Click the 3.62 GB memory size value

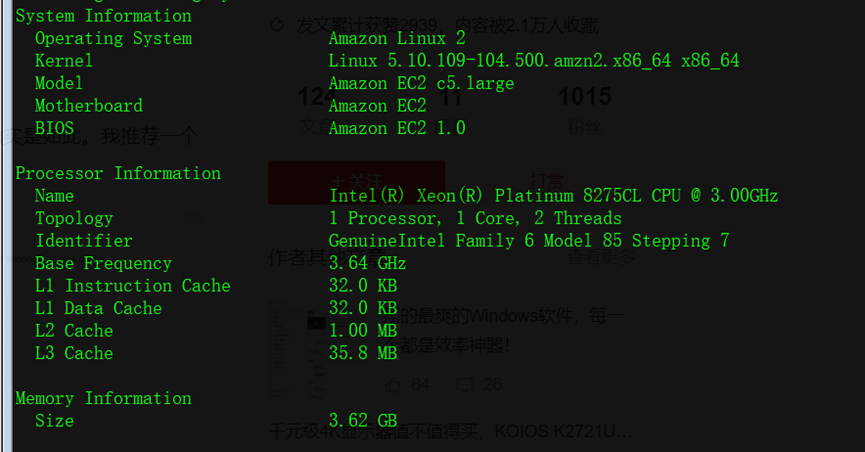363,421
